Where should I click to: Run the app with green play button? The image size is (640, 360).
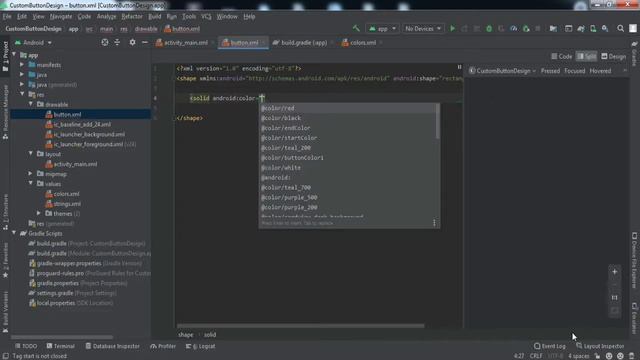click(452, 29)
